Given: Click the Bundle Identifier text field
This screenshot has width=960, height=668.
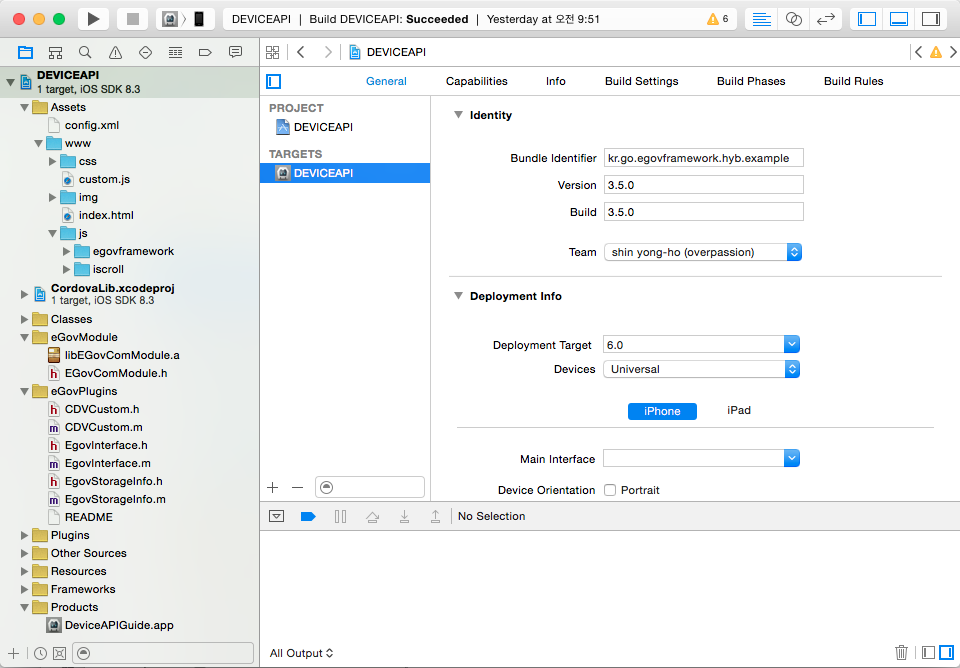Looking at the screenshot, I should 703,158.
